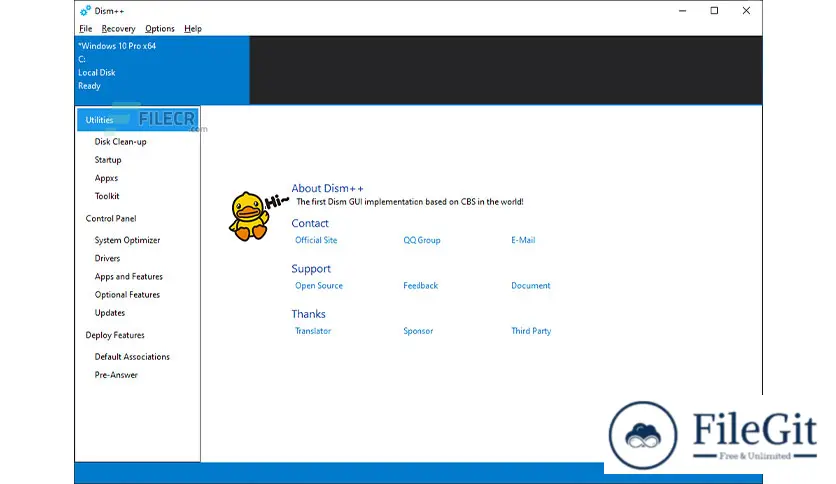Open the Pre-Answer section

[x=116, y=375]
